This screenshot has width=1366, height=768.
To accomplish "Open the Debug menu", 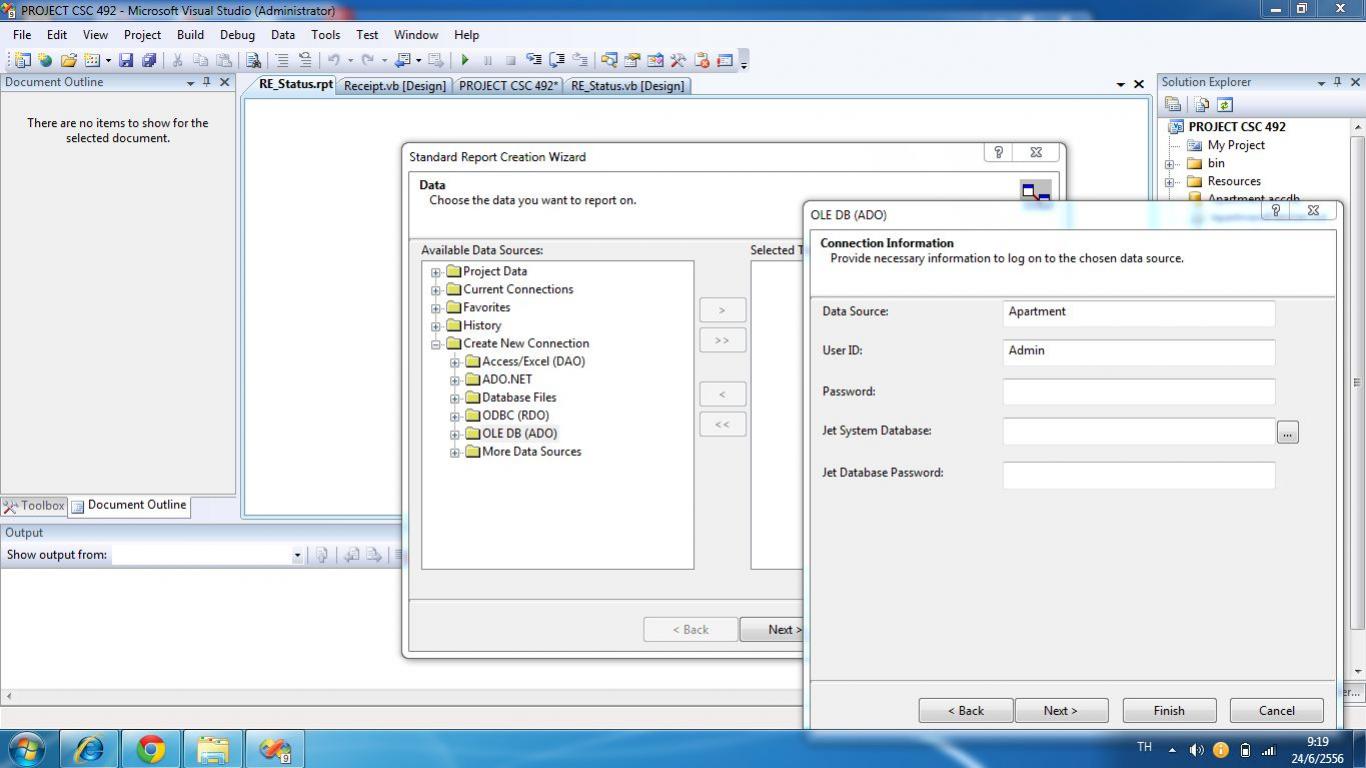I will (x=237, y=34).
